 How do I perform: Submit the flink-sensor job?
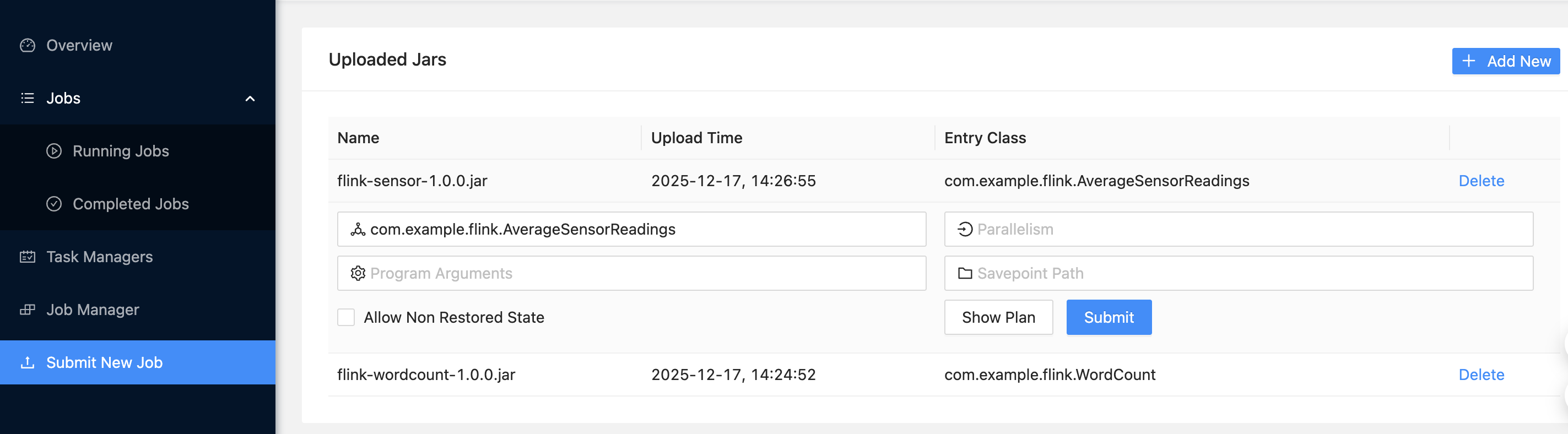[x=1109, y=317]
